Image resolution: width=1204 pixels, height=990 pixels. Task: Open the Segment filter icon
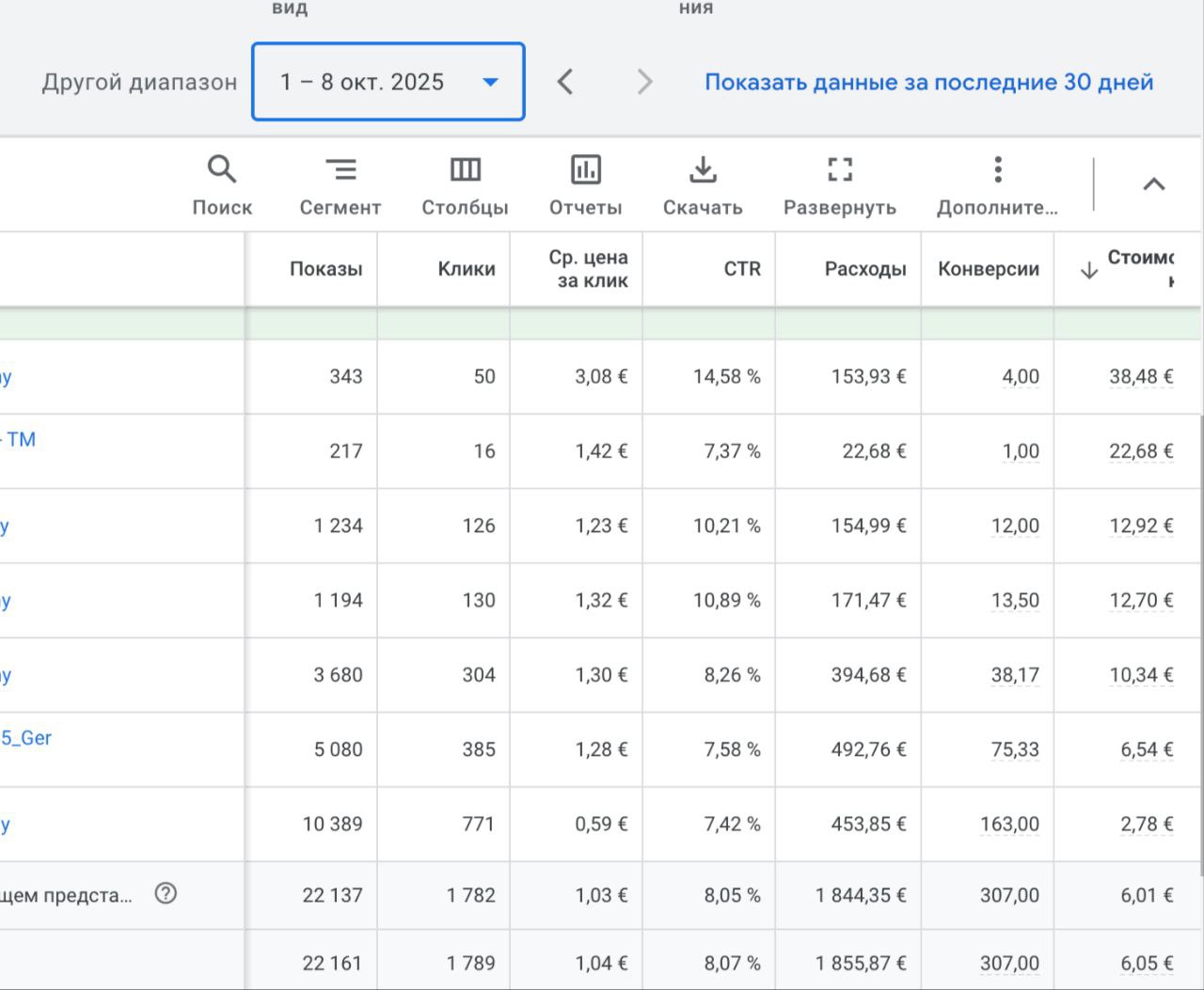[341, 170]
